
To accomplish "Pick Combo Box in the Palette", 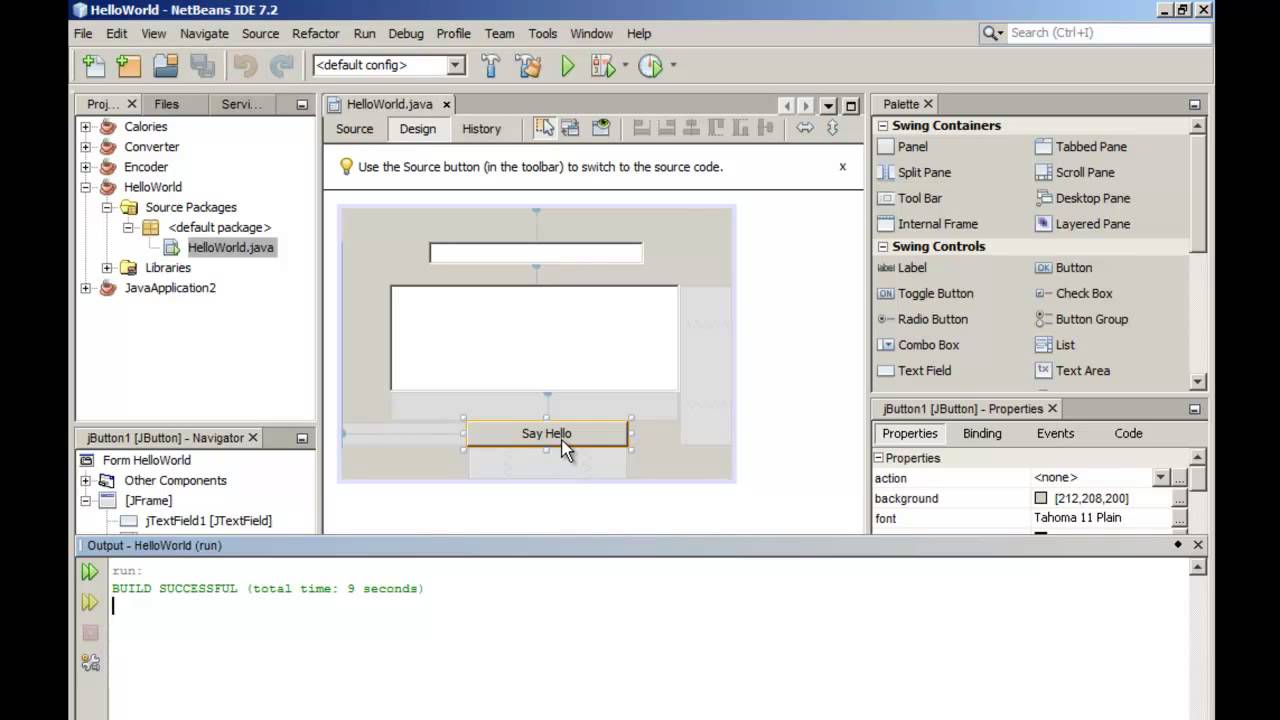I will pos(918,345).
